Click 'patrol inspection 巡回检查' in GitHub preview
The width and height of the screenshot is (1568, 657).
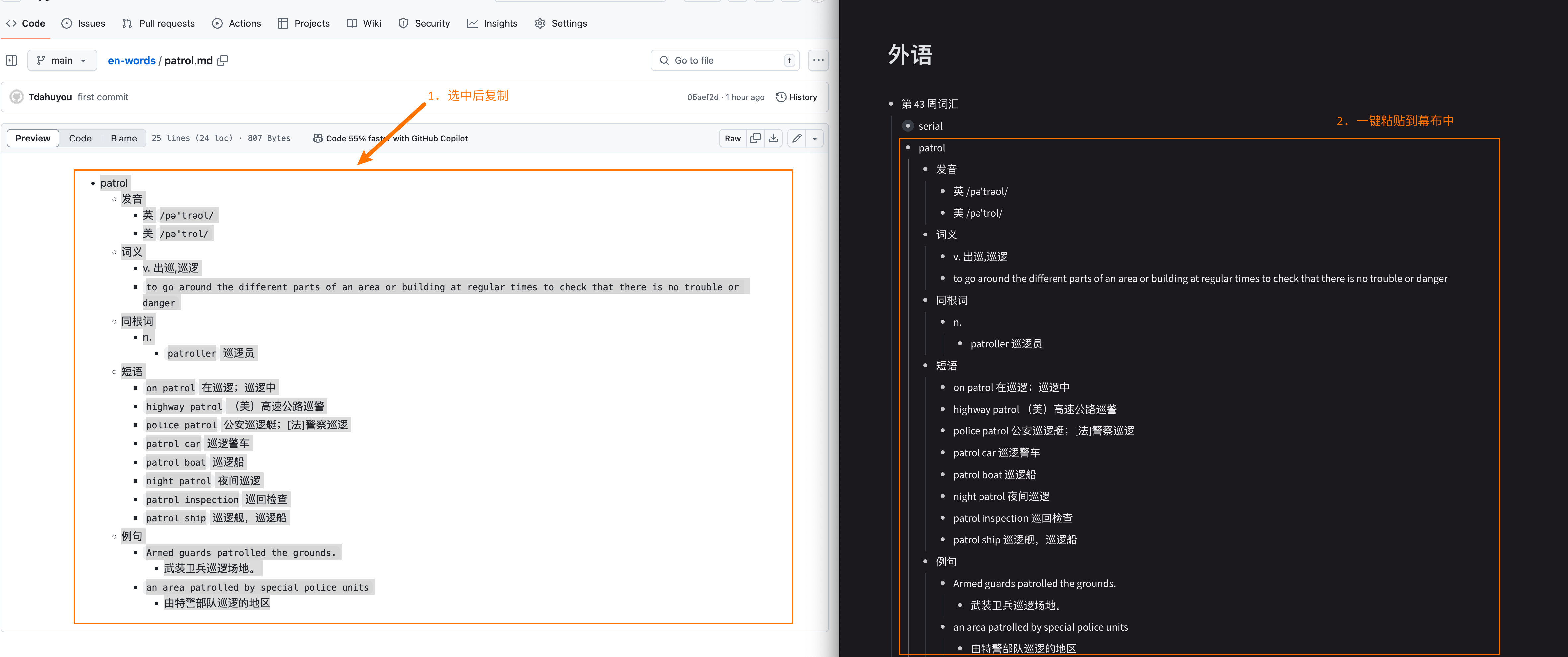217,499
